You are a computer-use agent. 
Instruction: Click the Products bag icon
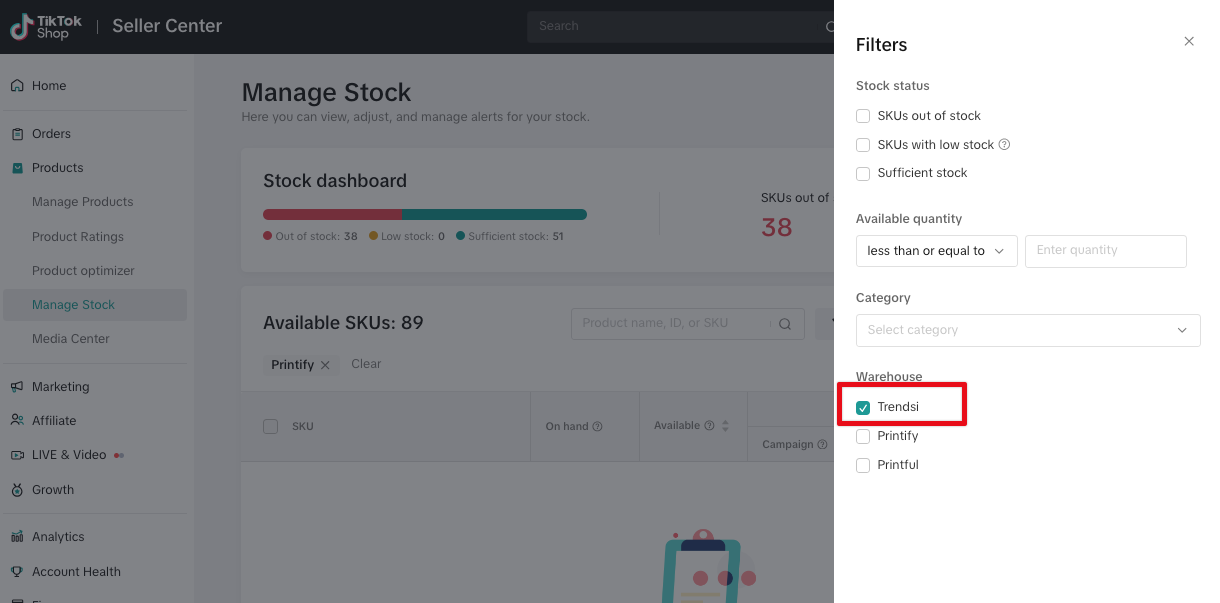point(17,168)
